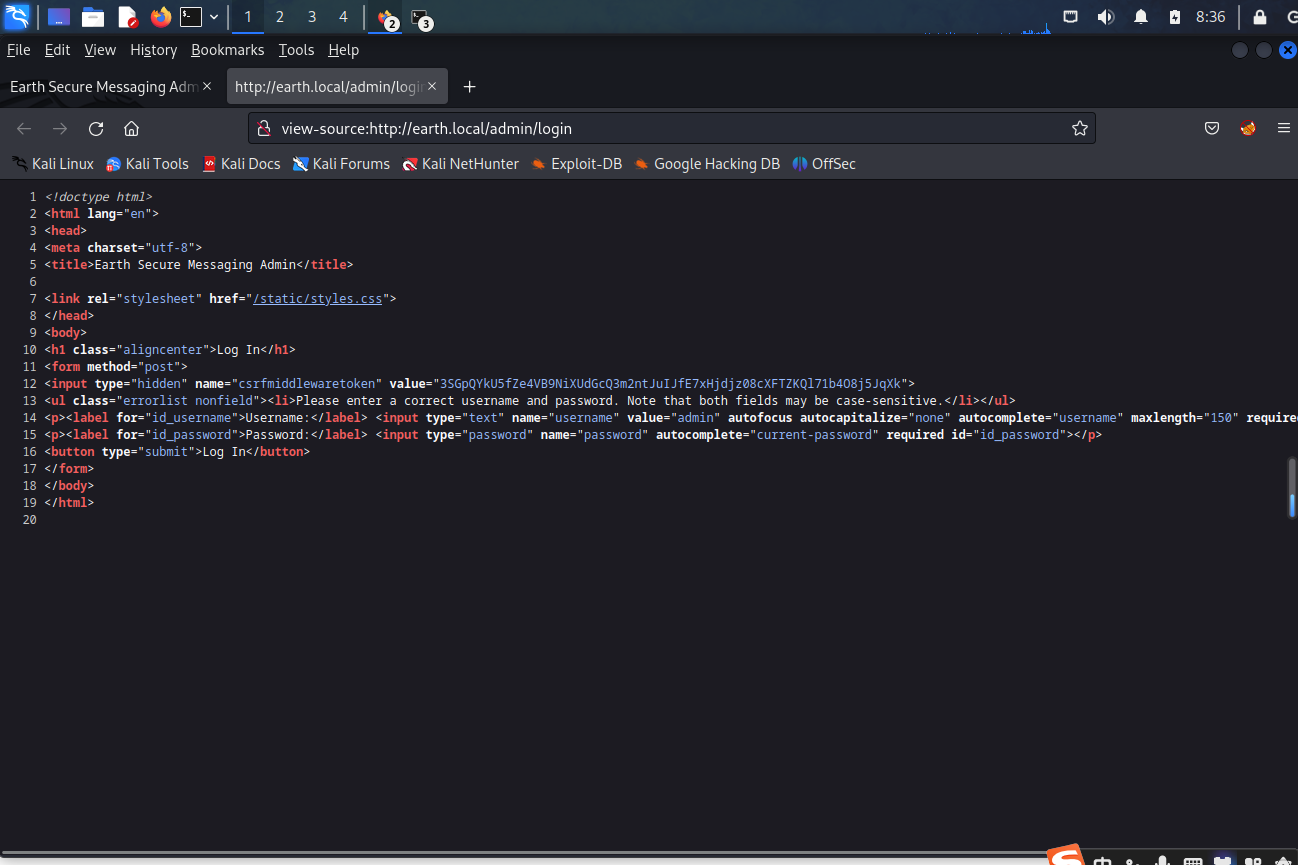Viewport: 1298px width, 865px height.
Task: Open the Kali applications menu
Action: tap(16, 17)
